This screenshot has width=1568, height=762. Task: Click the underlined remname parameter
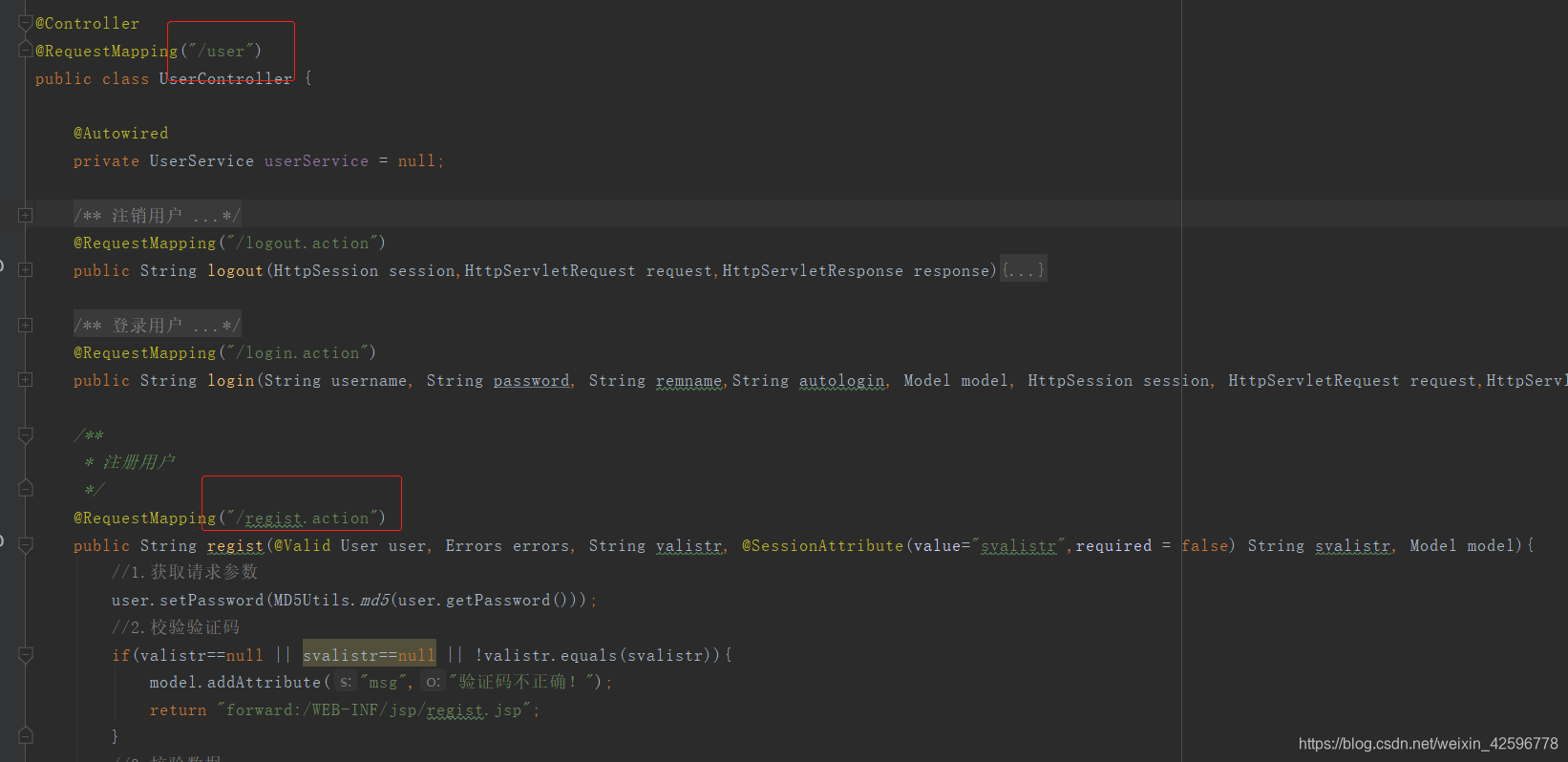(689, 380)
